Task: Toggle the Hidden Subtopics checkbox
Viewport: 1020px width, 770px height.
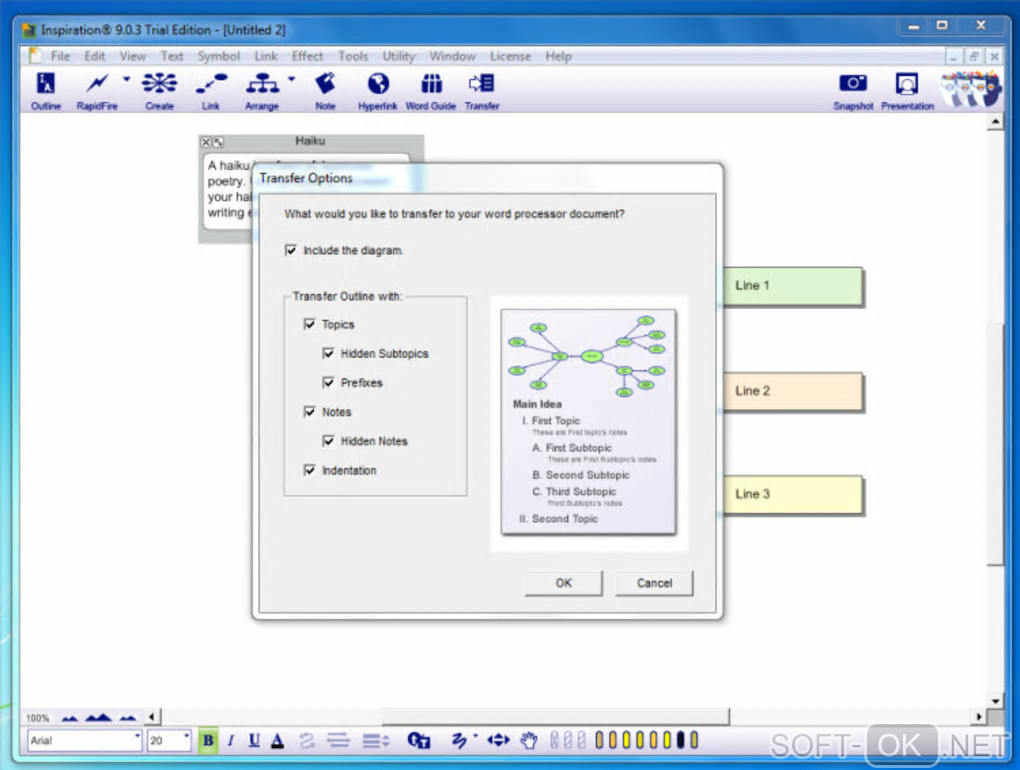Action: tap(329, 353)
